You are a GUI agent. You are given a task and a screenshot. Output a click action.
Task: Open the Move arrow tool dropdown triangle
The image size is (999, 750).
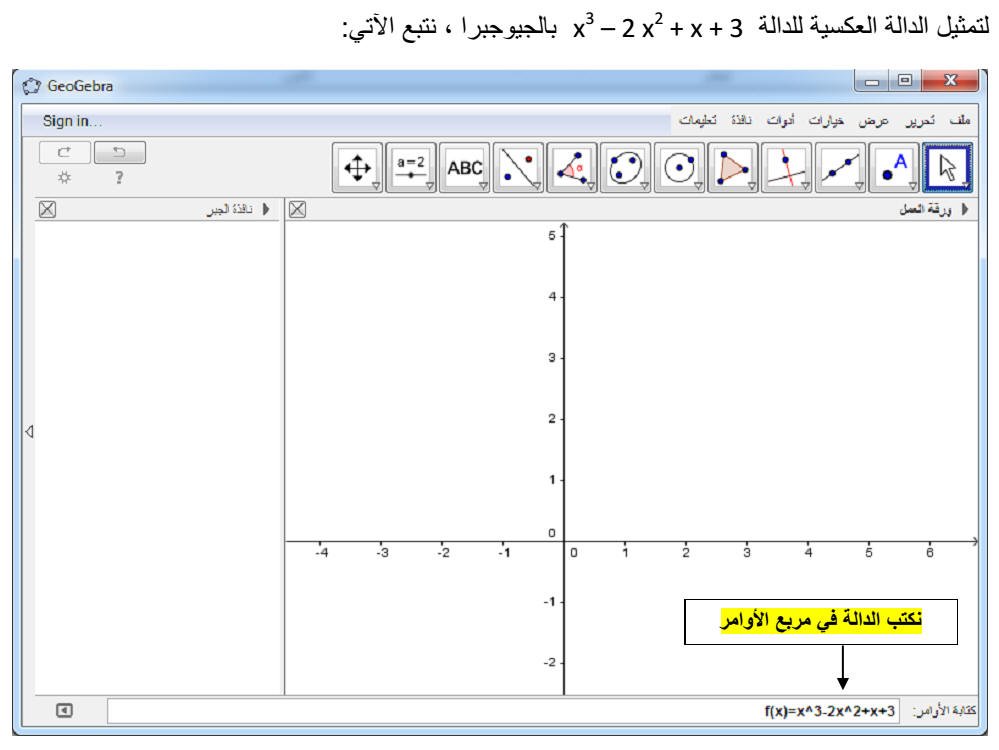967,185
